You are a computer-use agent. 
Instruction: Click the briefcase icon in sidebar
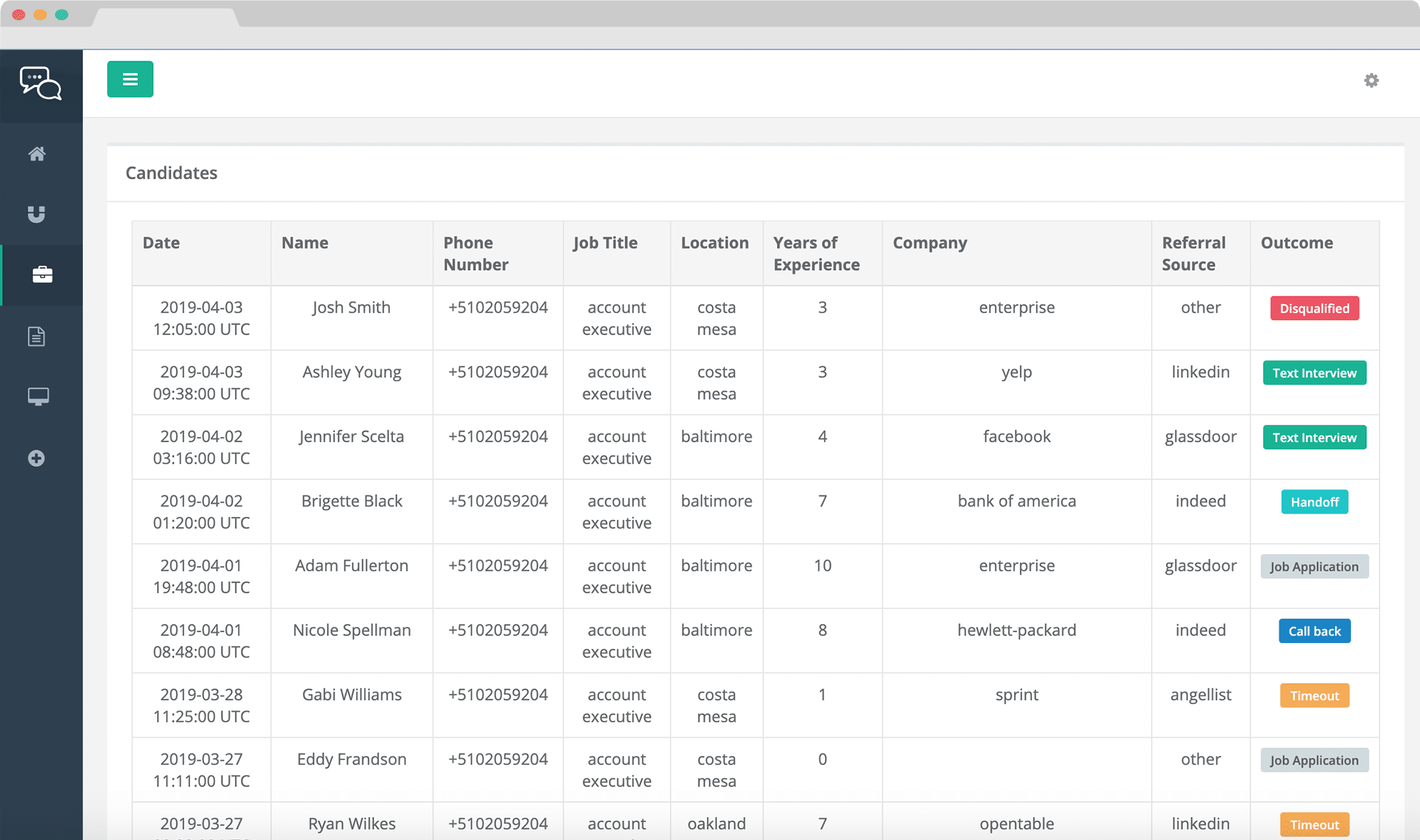[x=42, y=275]
